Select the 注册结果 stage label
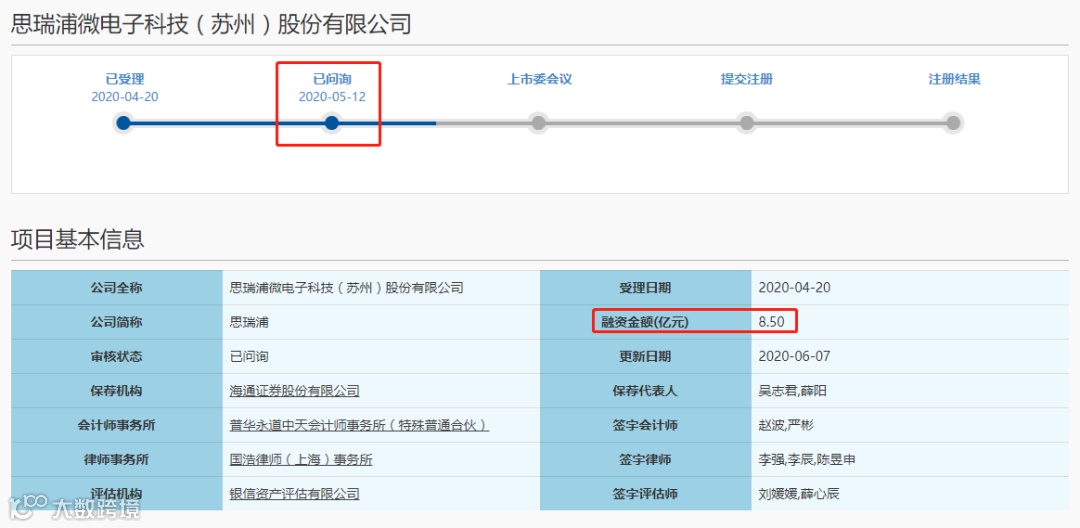This screenshot has height=528, width=1080. 954,79
